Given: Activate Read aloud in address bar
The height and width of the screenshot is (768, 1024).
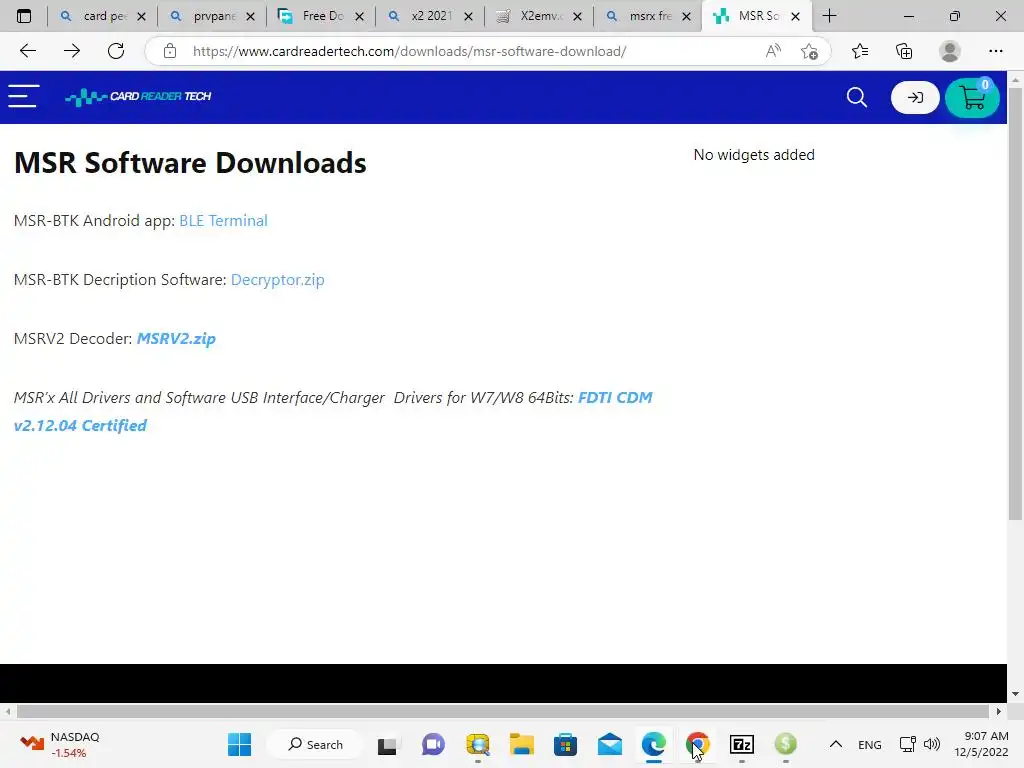Looking at the screenshot, I should [x=773, y=51].
